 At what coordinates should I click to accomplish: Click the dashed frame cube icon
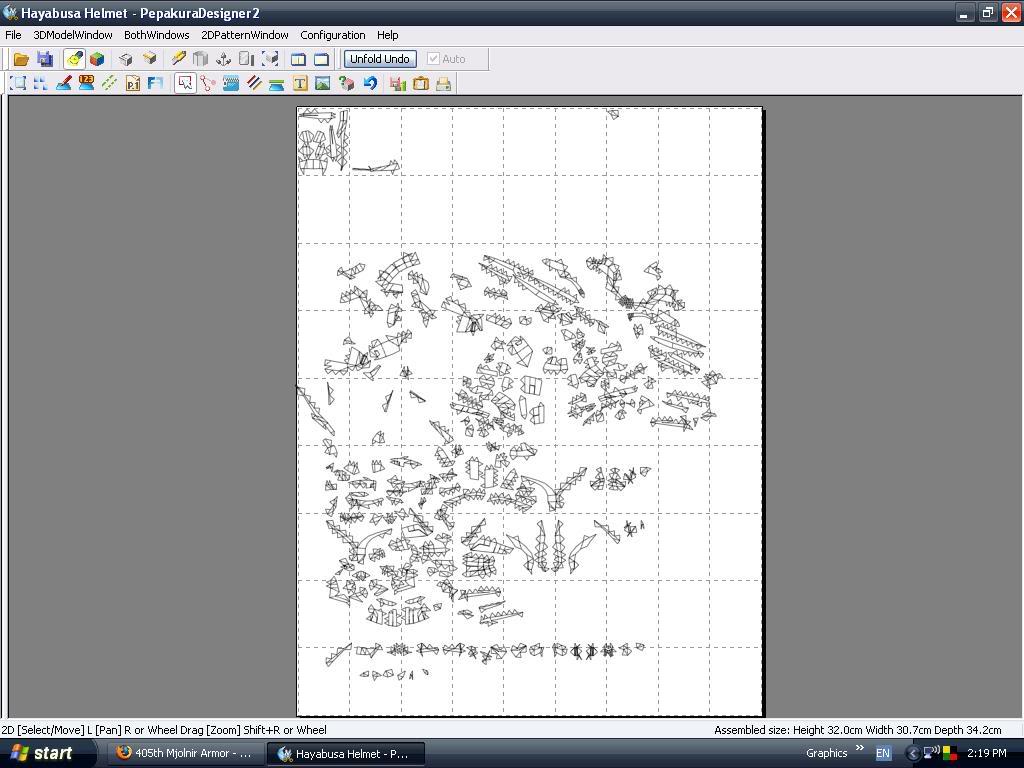pos(270,59)
